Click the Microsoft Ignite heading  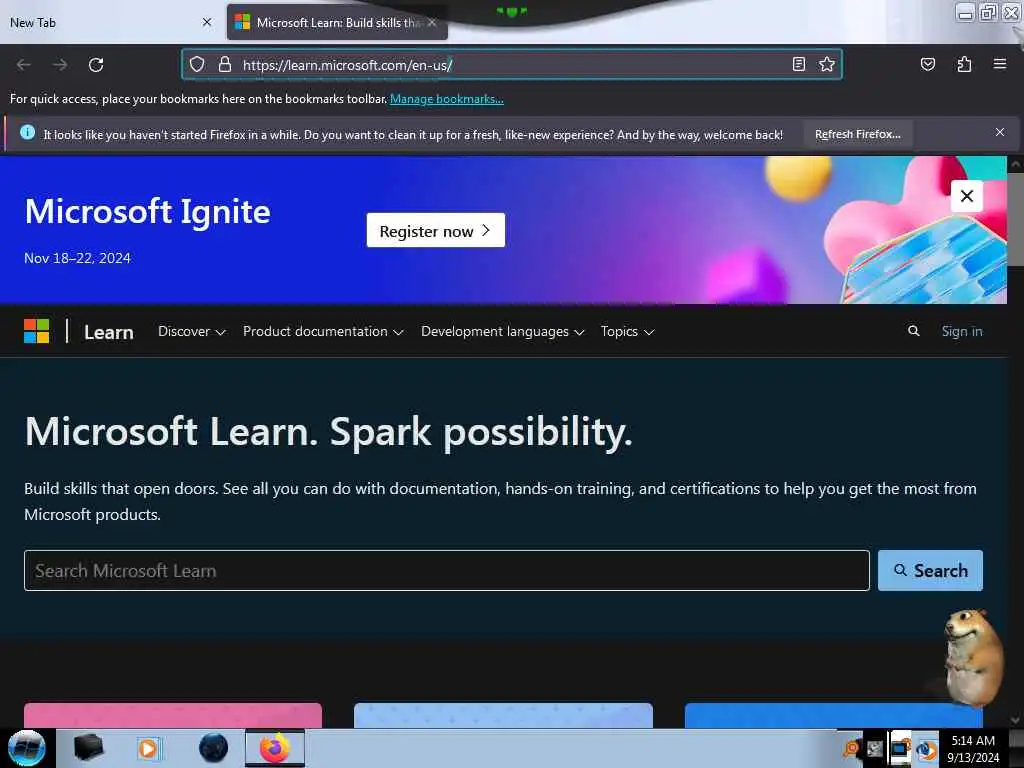point(148,212)
